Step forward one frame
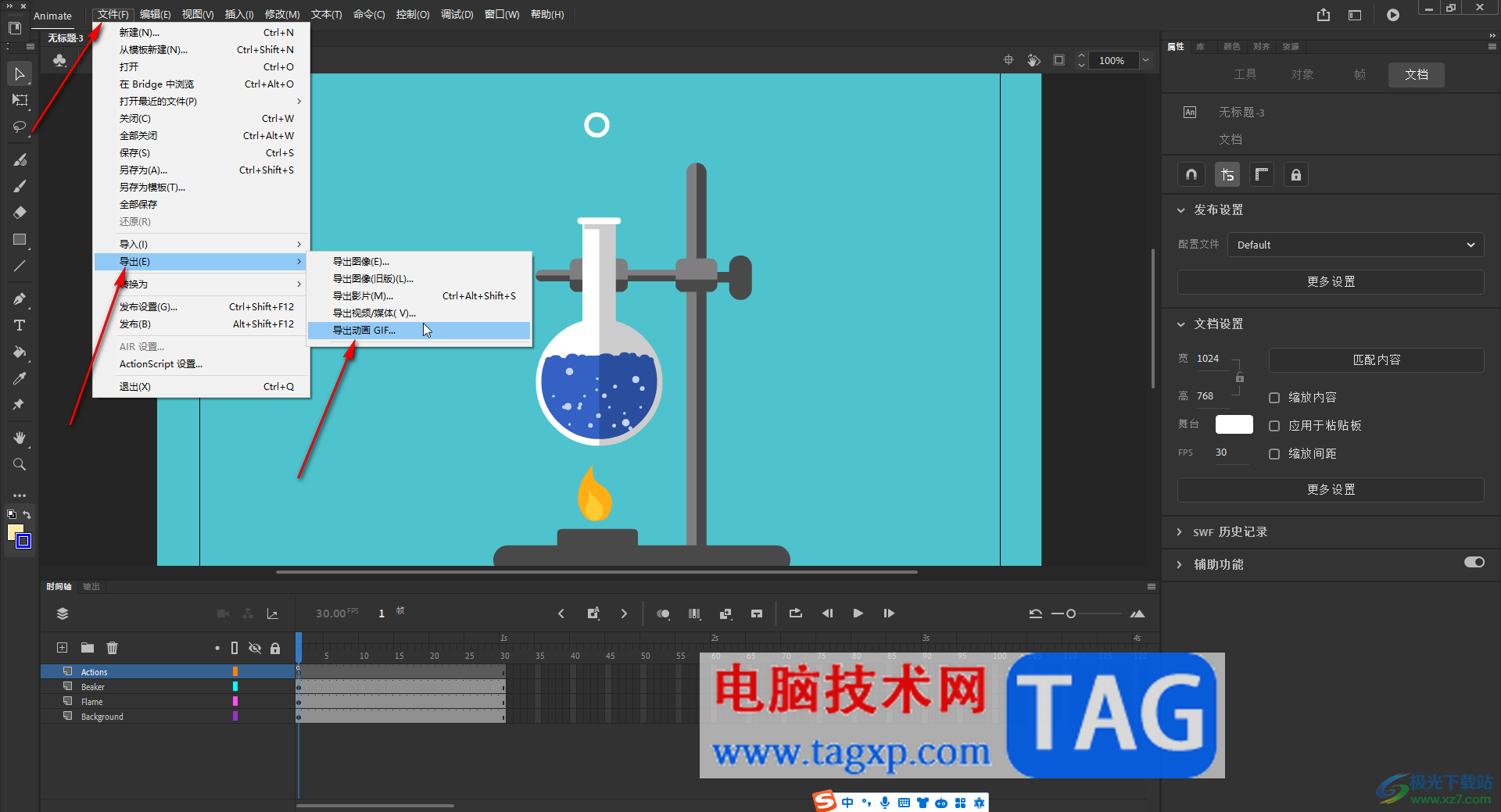 889,613
